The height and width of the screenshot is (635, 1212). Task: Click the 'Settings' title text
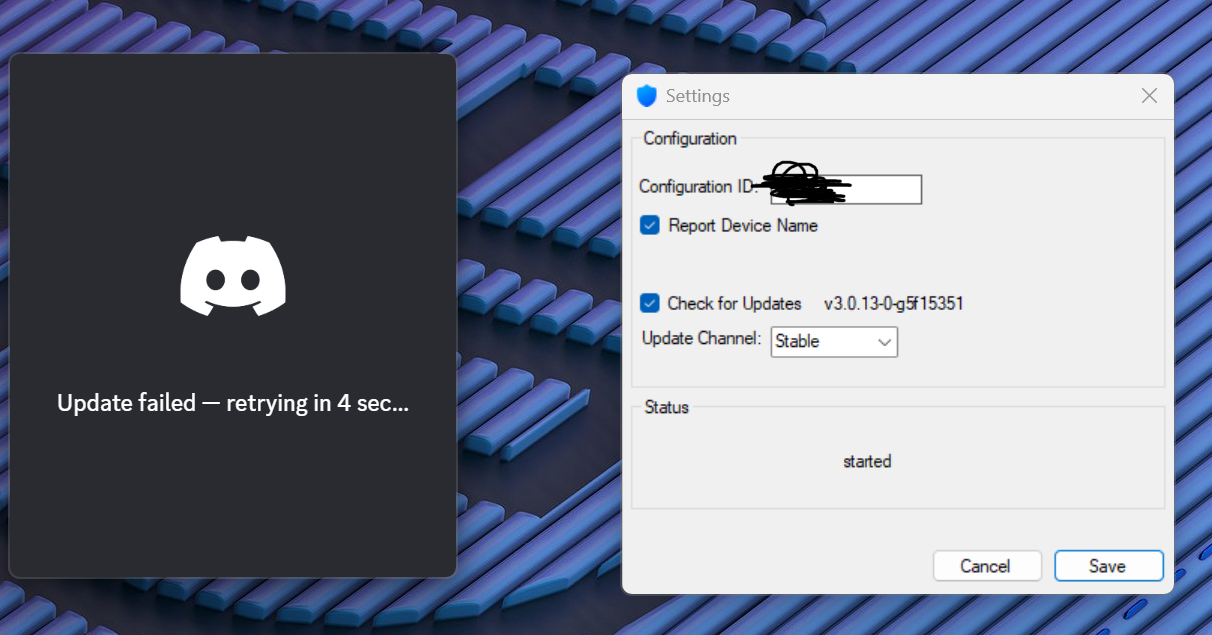698,96
